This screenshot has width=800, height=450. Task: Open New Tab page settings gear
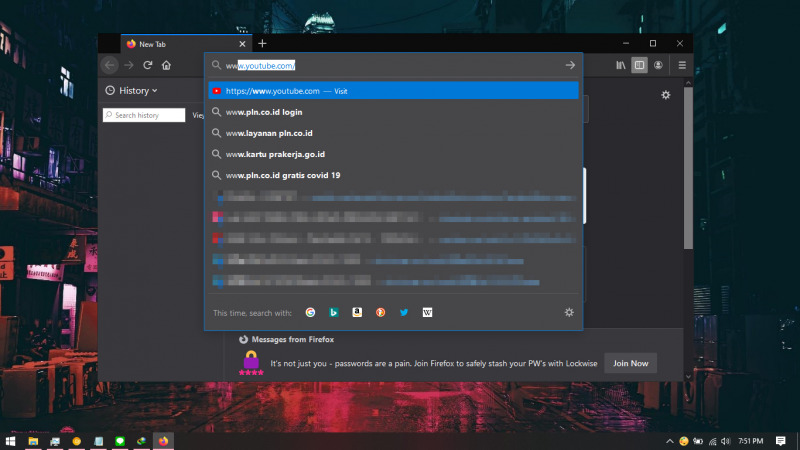(665, 95)
